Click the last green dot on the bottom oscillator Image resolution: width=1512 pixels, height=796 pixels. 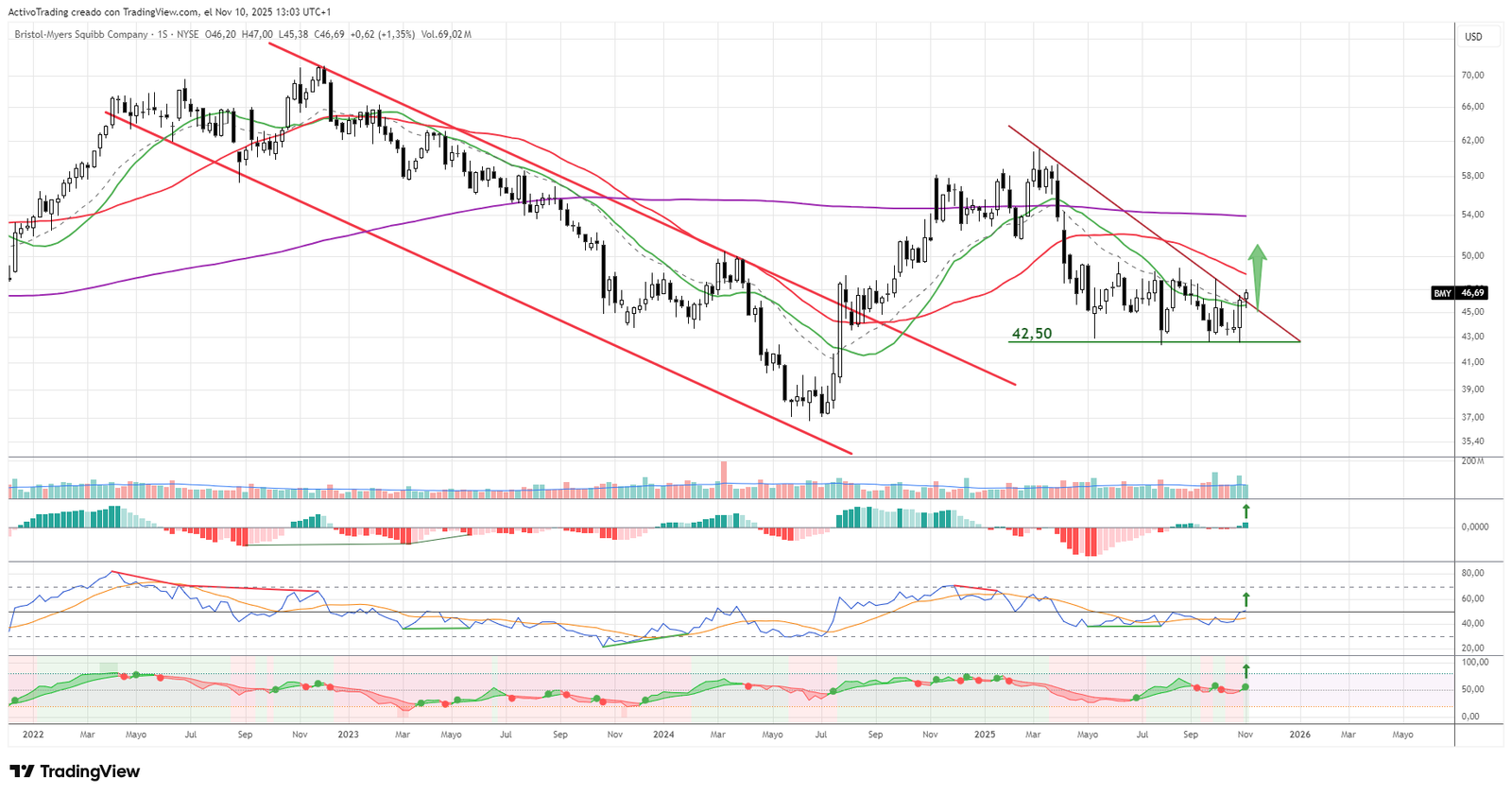pyautogui.click(x=1246, y=686)
